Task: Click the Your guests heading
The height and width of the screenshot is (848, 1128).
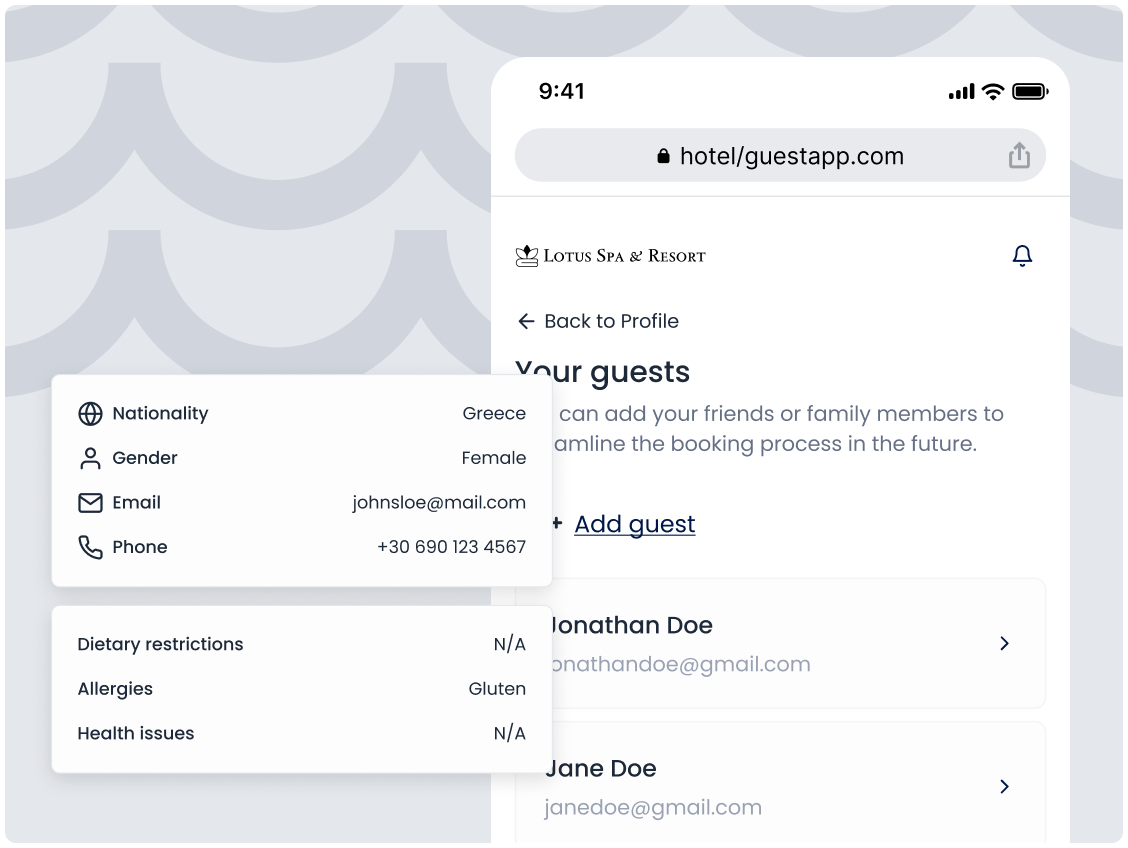Action: click(602, 373)
